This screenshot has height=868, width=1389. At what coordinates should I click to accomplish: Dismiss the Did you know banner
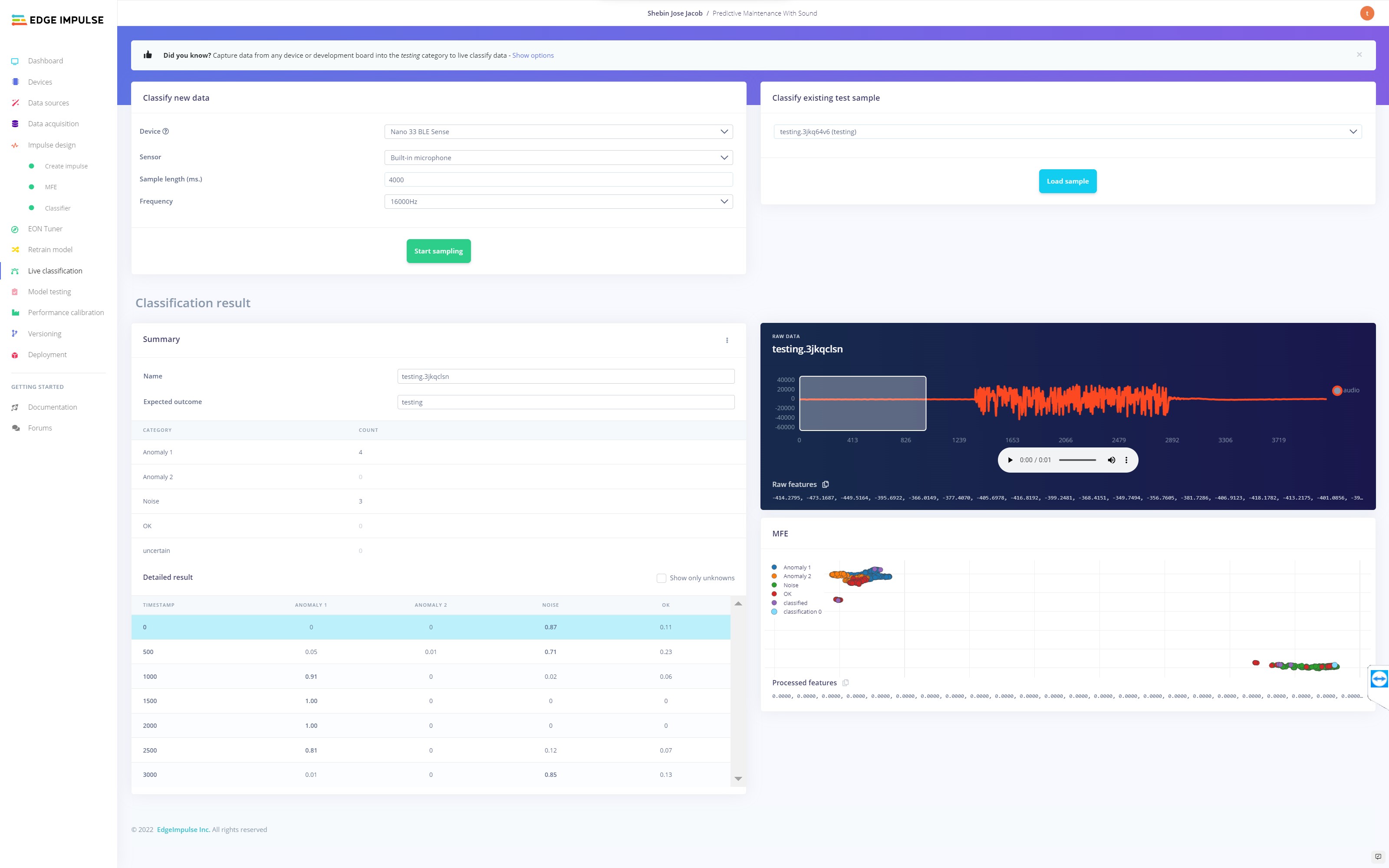[x=1359, y=55]
